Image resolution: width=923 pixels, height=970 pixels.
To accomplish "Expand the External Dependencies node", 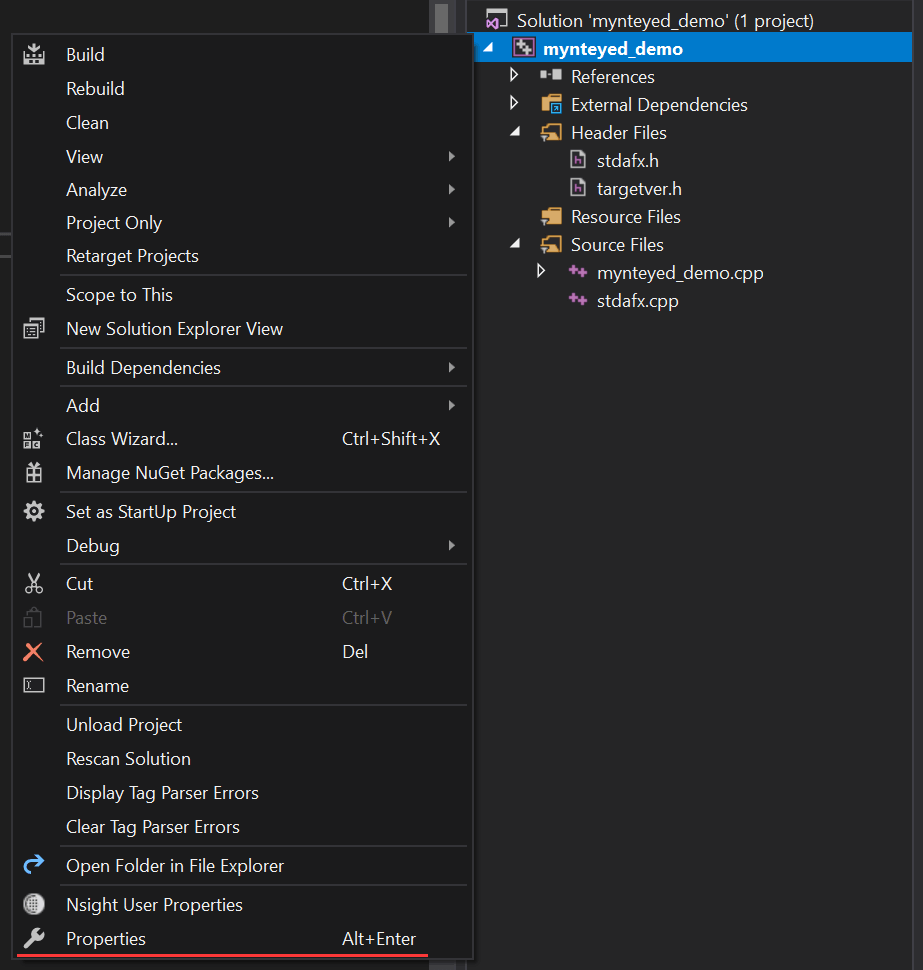I will (x=513, y=103).
